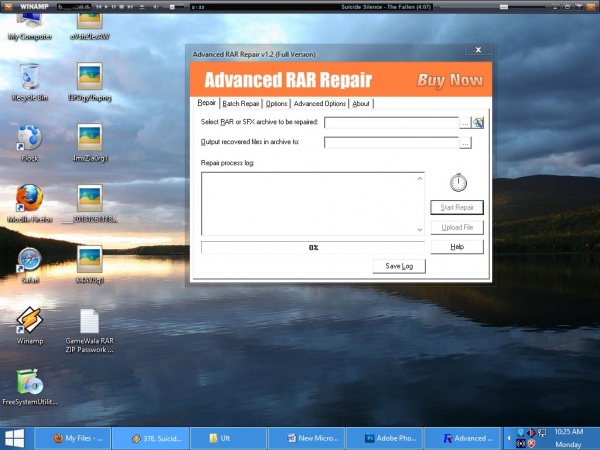Mute Winamp via speaker icon
This screenshot has height=450, width=600.
click(x=156, y=7)
